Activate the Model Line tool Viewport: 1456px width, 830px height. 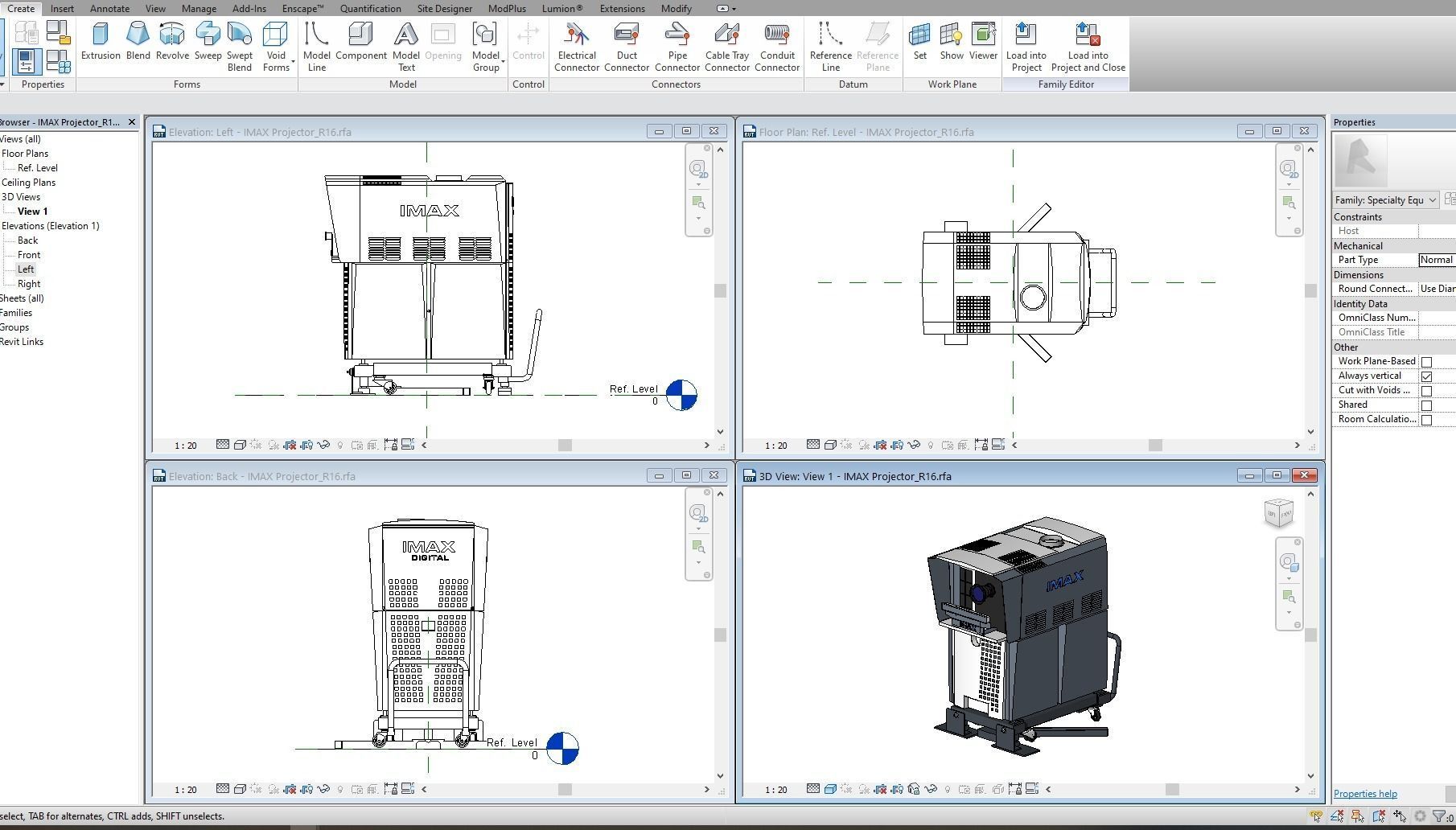coord(317,47)
